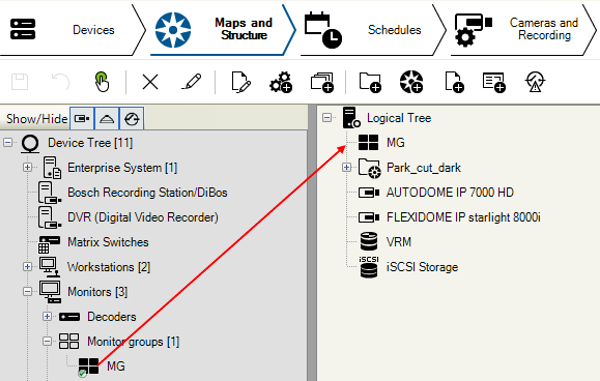Image resolution: width=600 pixels, height=381 pixels.
Task: Expand the Enterprise System node
Action: [27, 168]
